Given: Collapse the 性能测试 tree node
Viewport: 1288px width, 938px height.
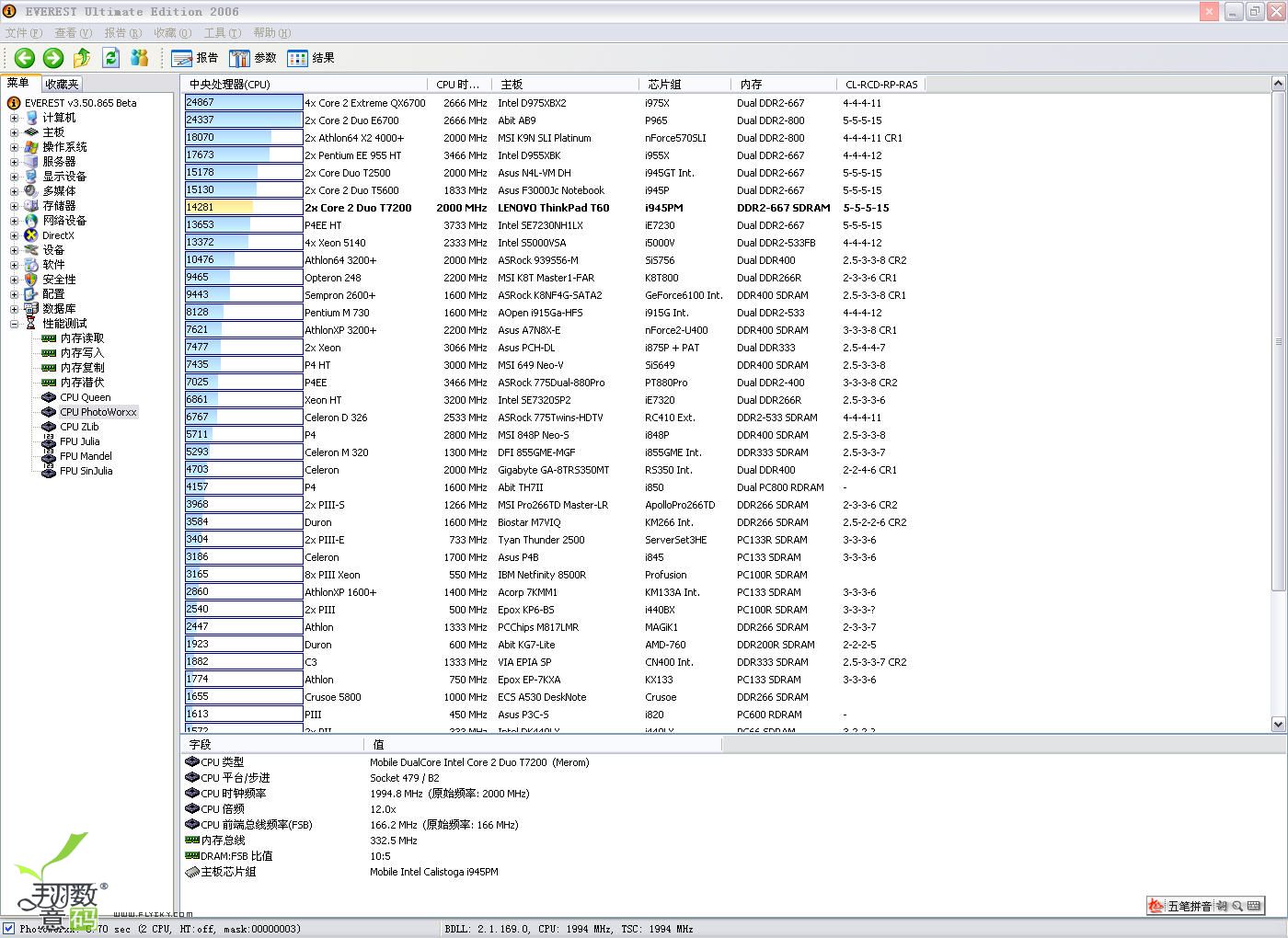Looking at the screenshot, I should tap(14, 324).
